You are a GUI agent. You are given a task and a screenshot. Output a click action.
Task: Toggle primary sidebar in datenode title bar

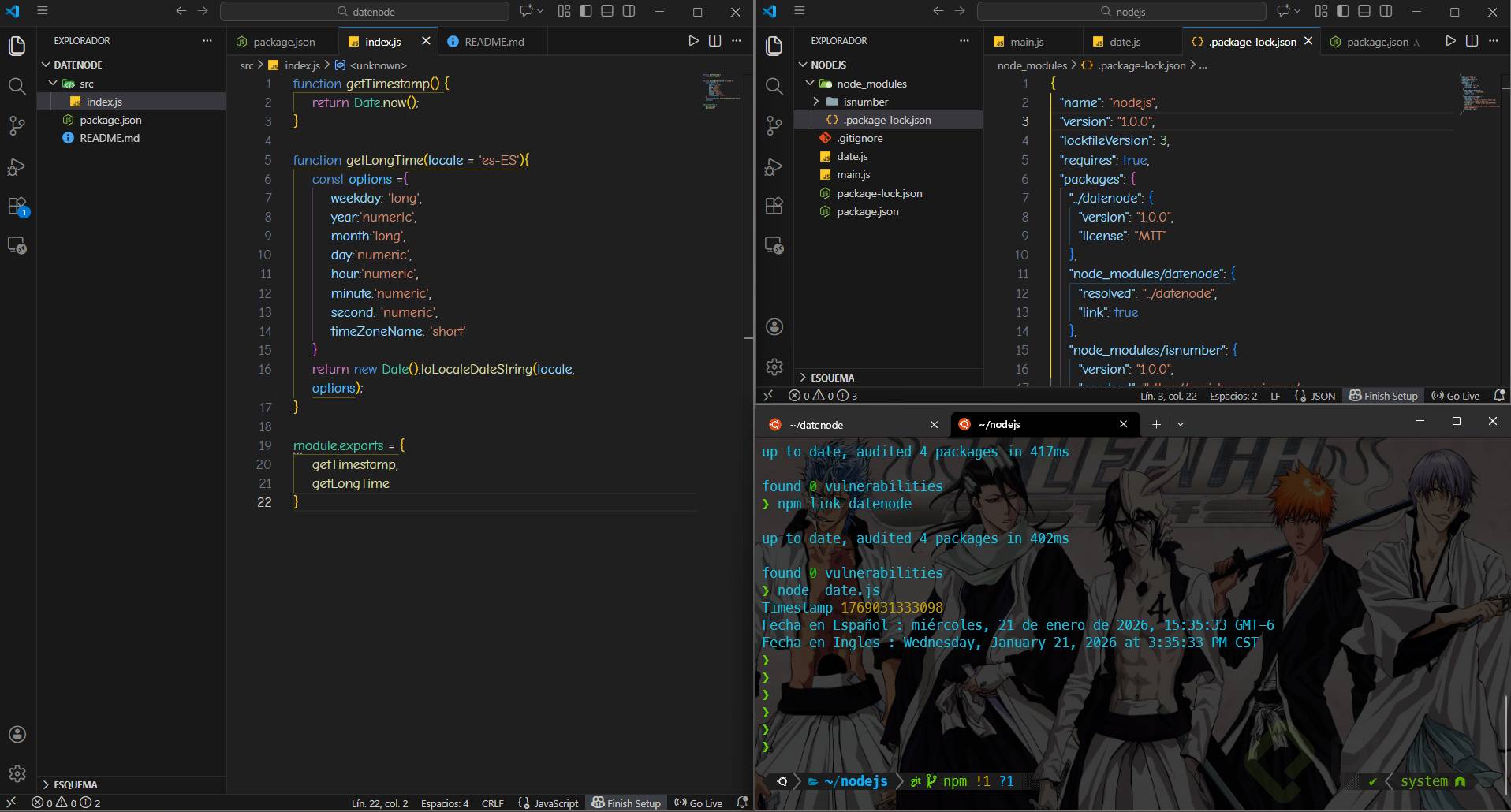(586, 11)
